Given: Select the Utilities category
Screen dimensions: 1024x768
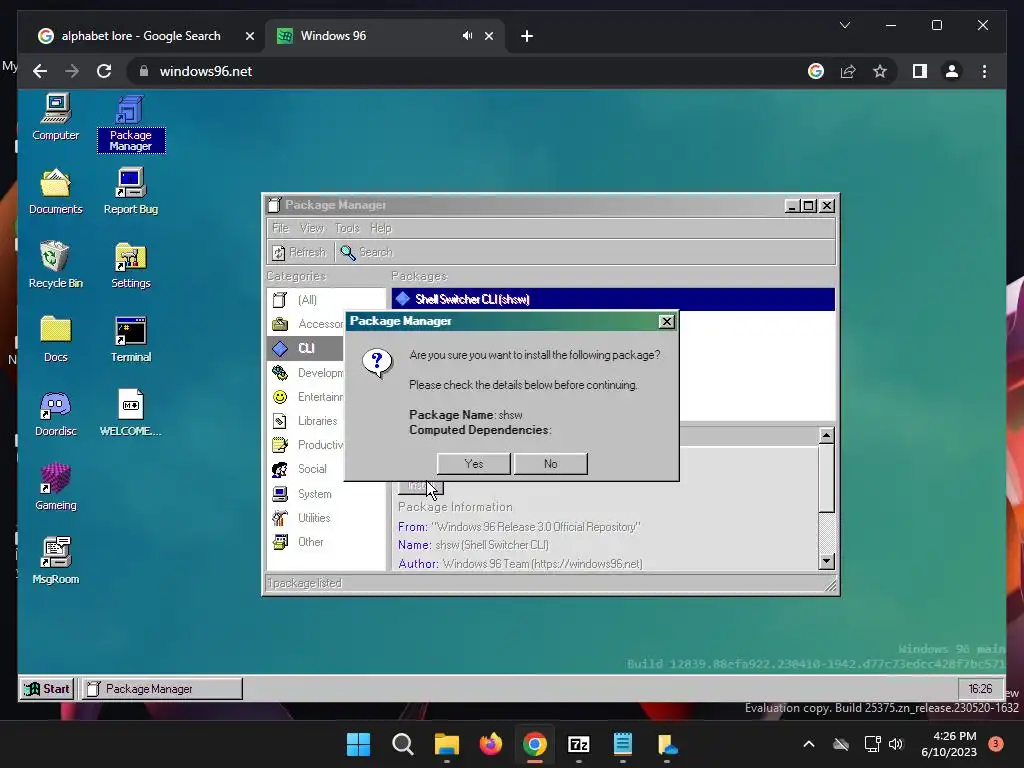Looking at the screenshot, I should pos(327,518).
